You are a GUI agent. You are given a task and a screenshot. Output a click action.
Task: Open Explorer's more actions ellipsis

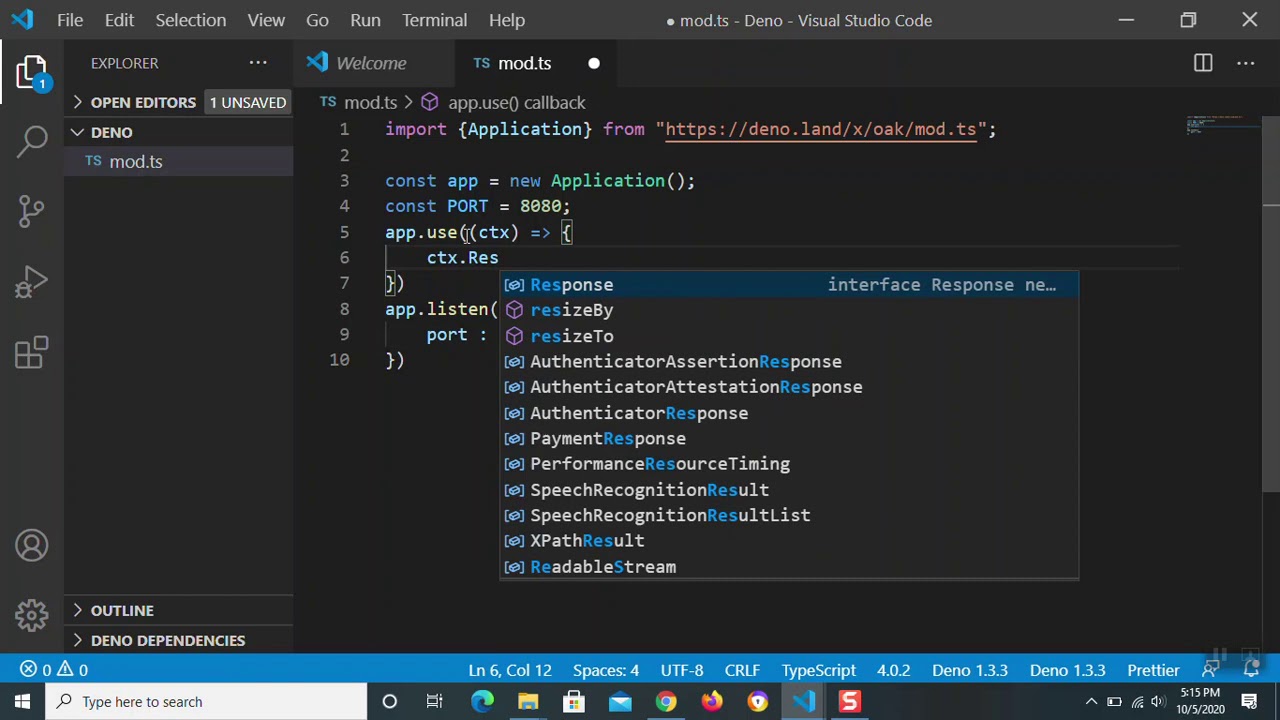point(258,63)
